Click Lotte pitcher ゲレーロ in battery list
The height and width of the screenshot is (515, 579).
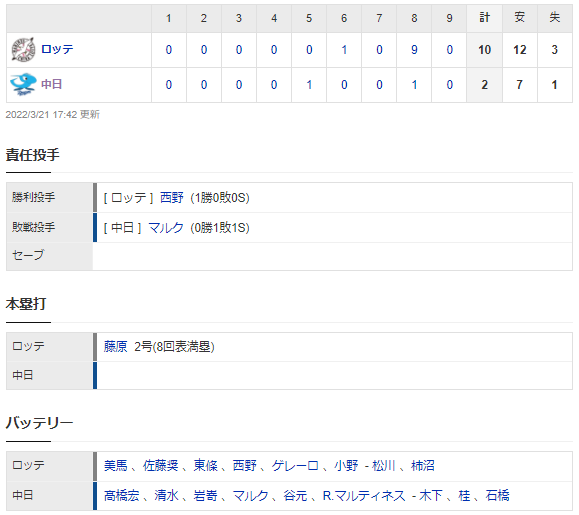pyautogui.click(x=295, y=466)
